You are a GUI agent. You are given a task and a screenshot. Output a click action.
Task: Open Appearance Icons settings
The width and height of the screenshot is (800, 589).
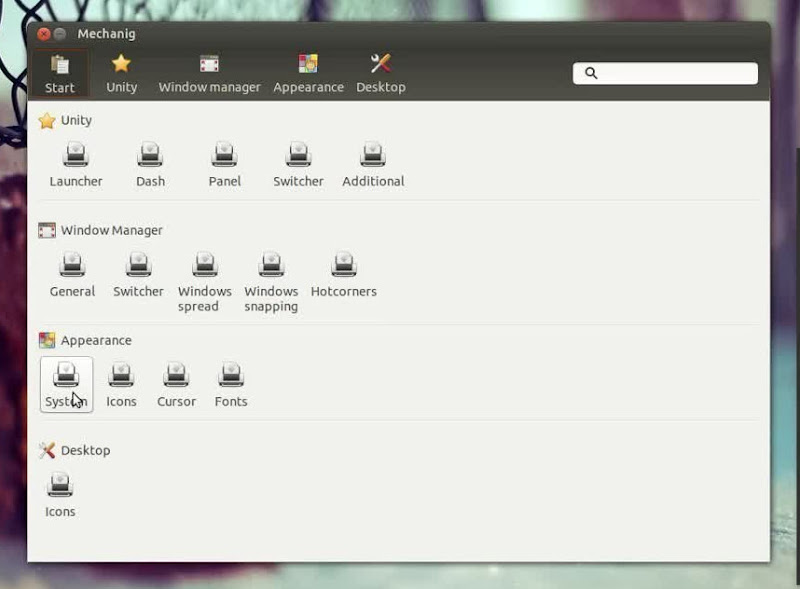(x=121, y=385)
